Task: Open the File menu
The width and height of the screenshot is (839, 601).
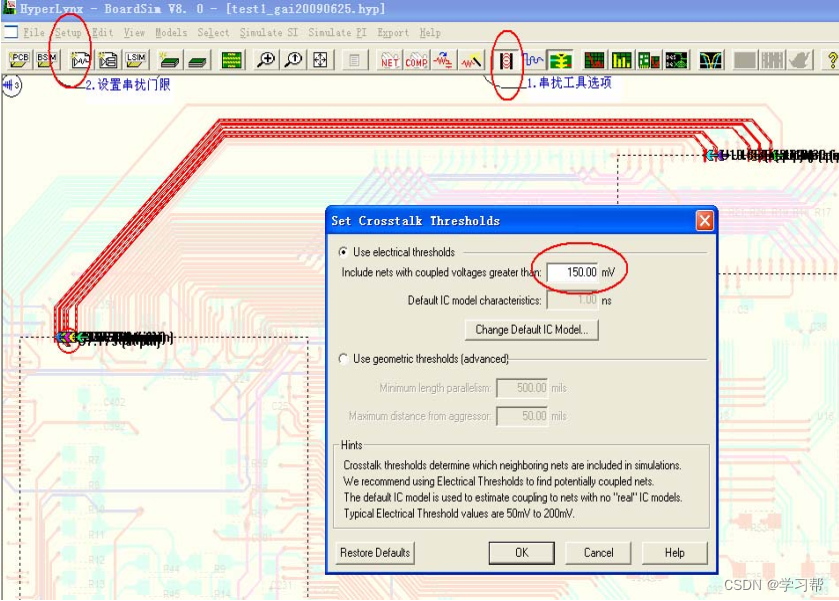Action: (x=34, y=33)
